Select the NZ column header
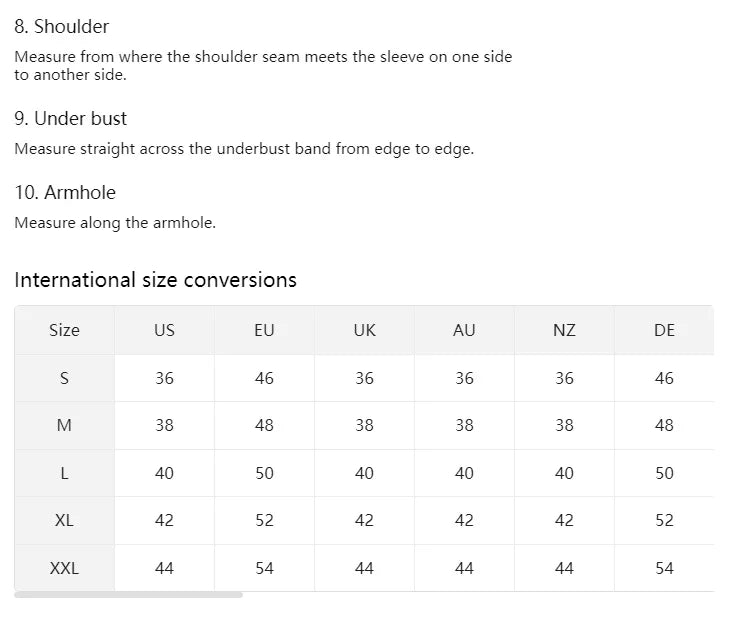The image size is (736, 636). [564, 330]
